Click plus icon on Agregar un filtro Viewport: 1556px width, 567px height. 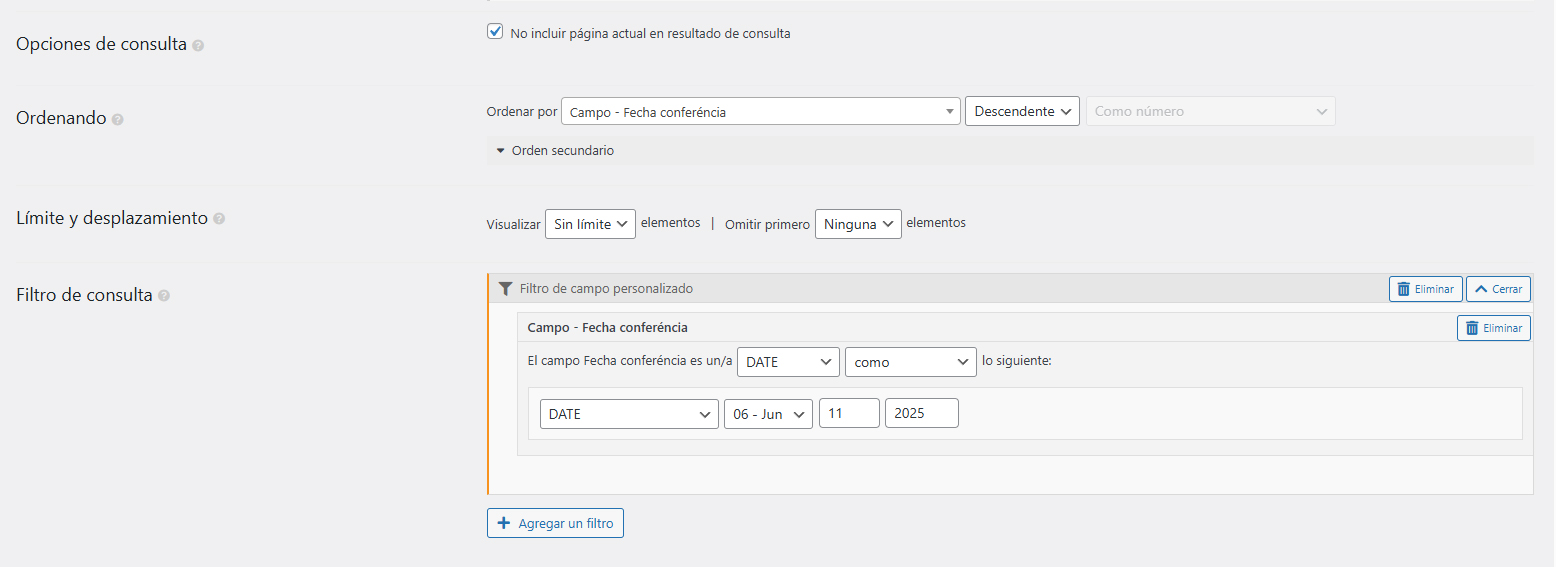point(504,523)
